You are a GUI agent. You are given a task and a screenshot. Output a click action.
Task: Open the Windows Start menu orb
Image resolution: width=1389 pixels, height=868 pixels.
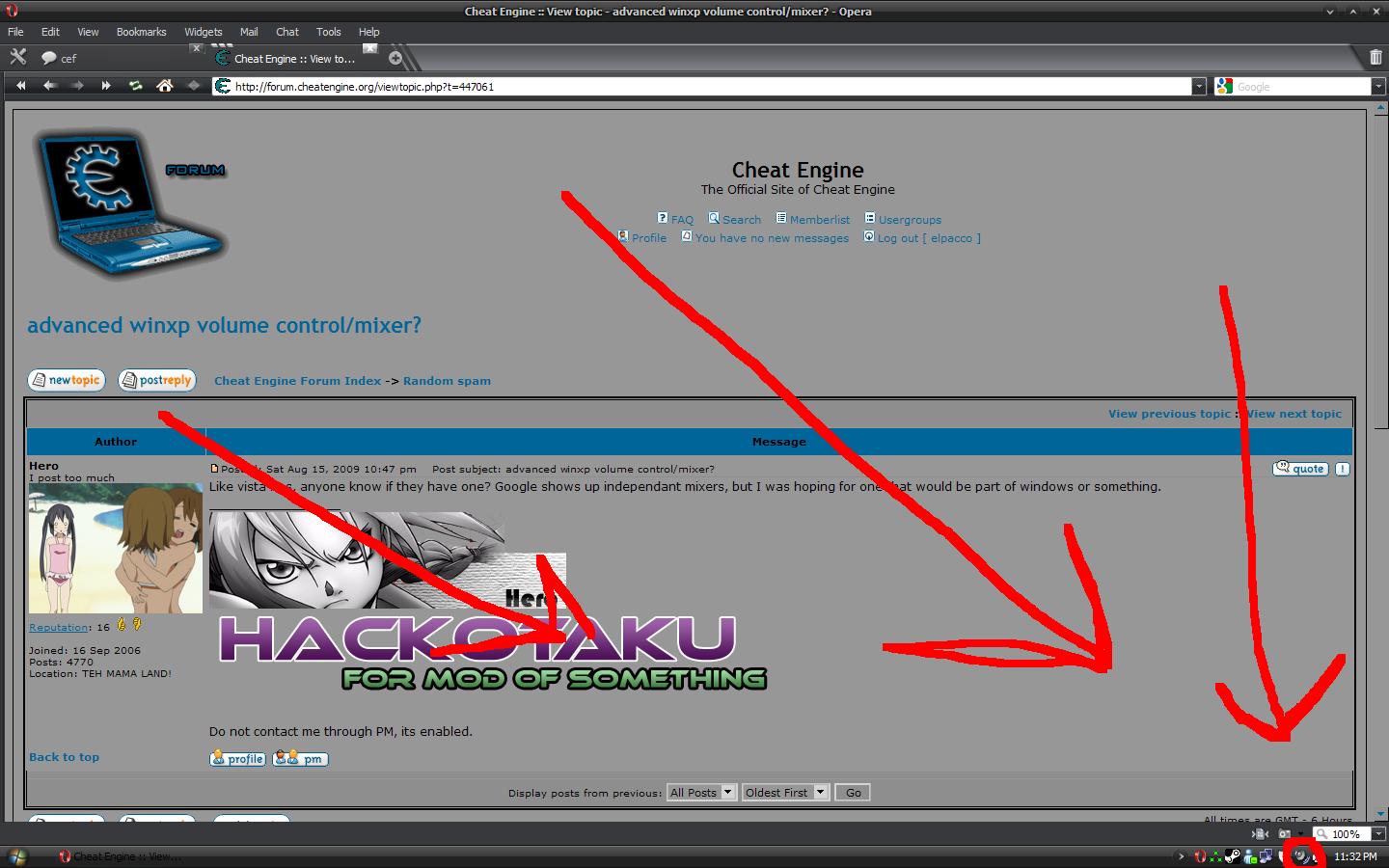point(17,856)
